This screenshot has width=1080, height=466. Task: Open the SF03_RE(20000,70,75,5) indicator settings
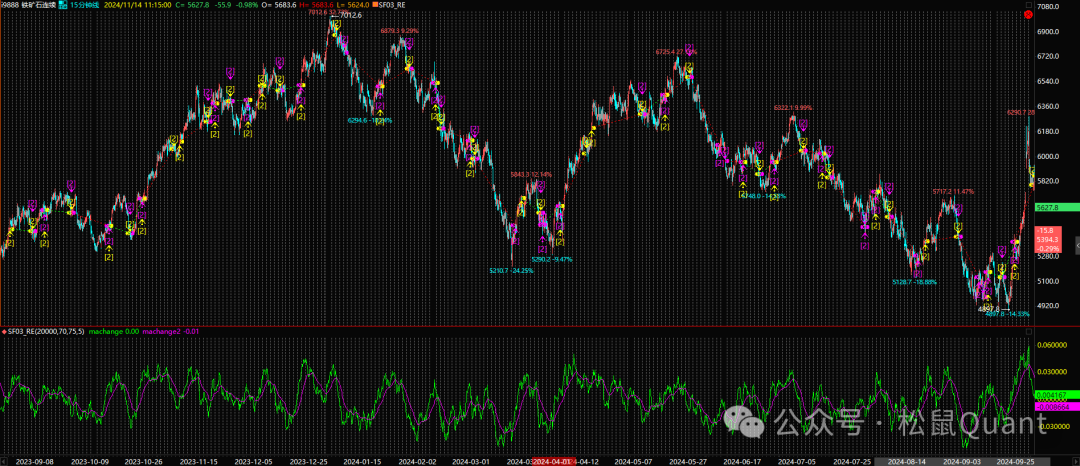[x=46, y=330]
